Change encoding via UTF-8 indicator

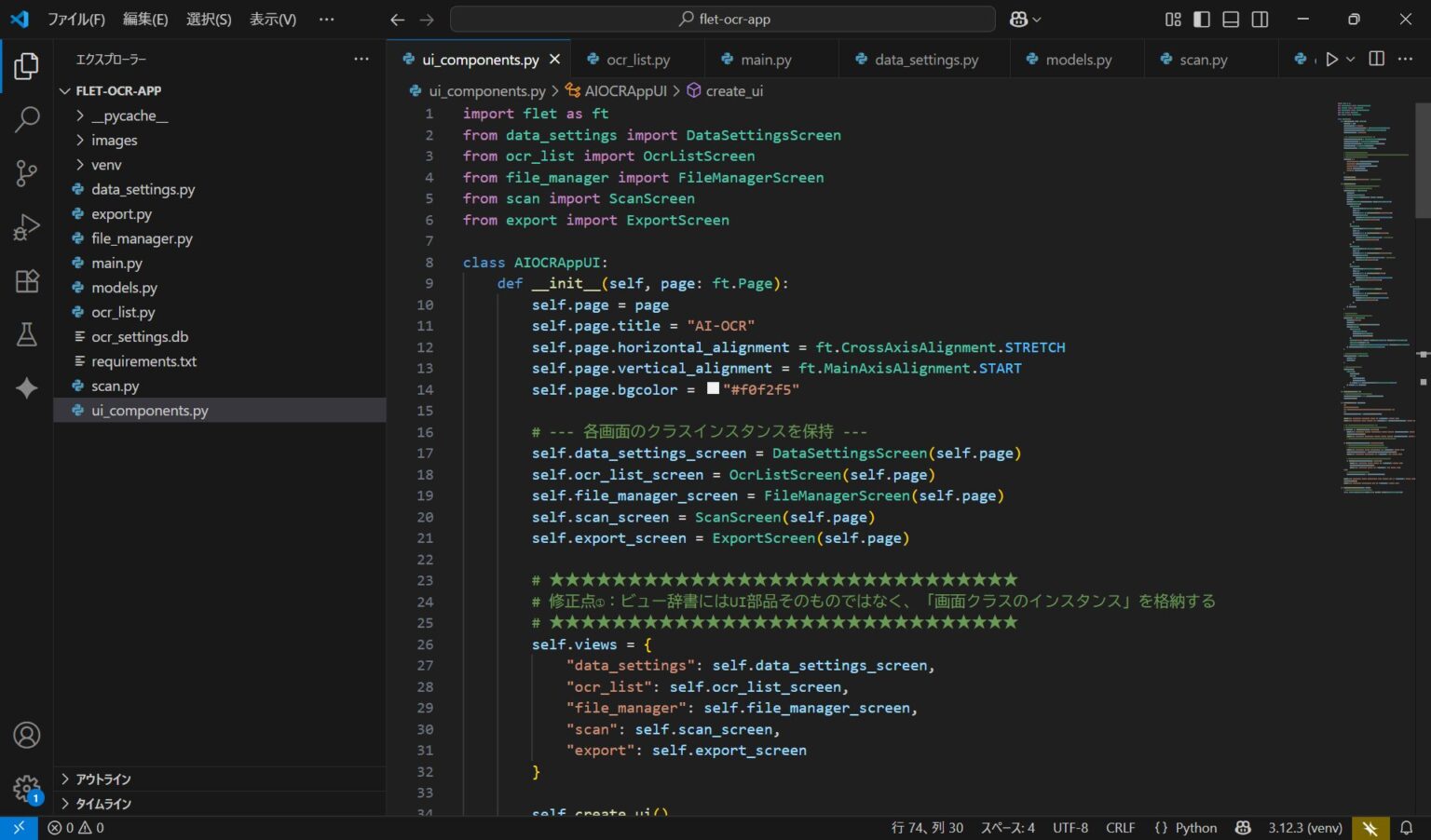click(1070, 827)
